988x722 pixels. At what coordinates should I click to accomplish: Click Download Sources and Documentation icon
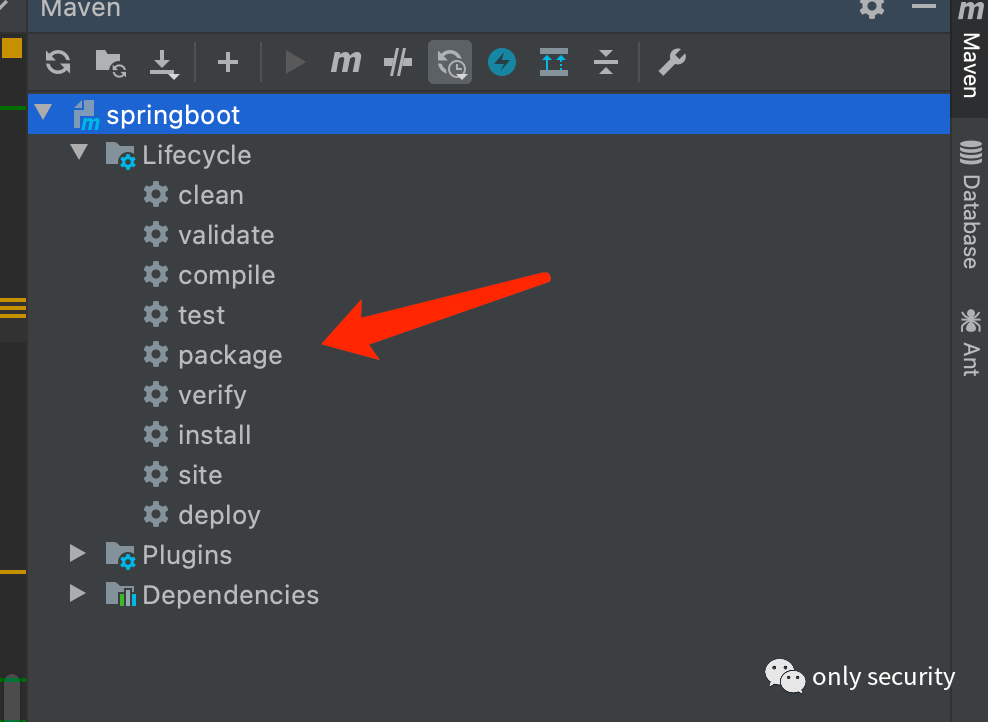coord(163,63)
